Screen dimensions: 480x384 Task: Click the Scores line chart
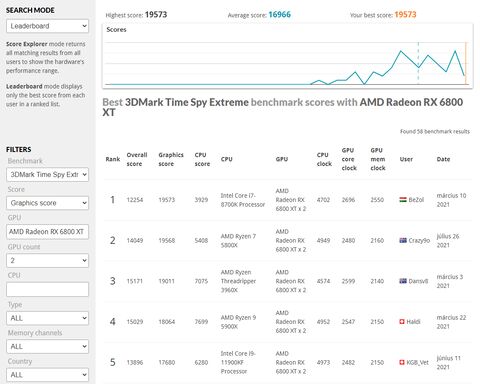(287, 56)
